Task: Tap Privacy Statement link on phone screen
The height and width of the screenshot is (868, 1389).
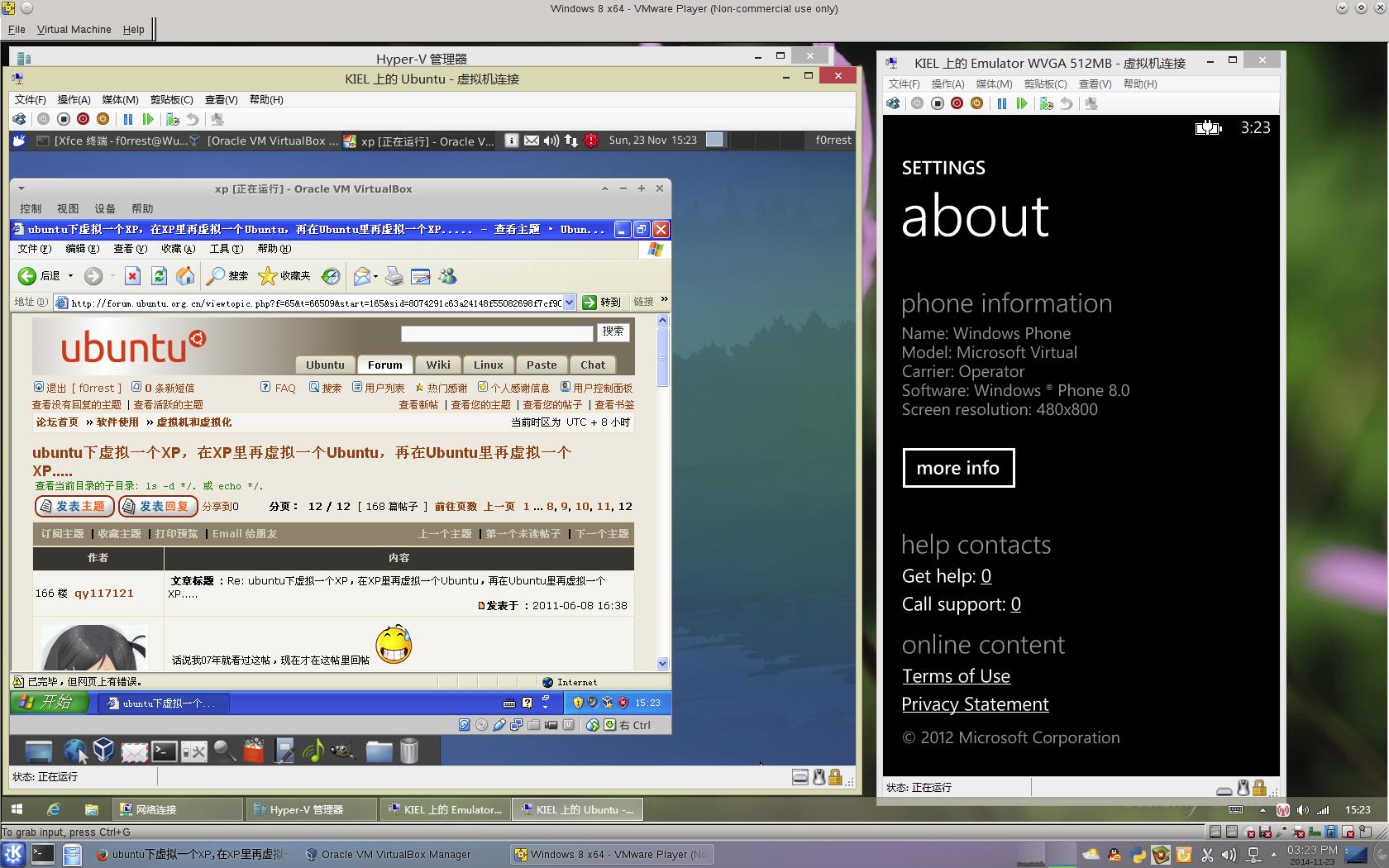Action: (x=975, y=704)
